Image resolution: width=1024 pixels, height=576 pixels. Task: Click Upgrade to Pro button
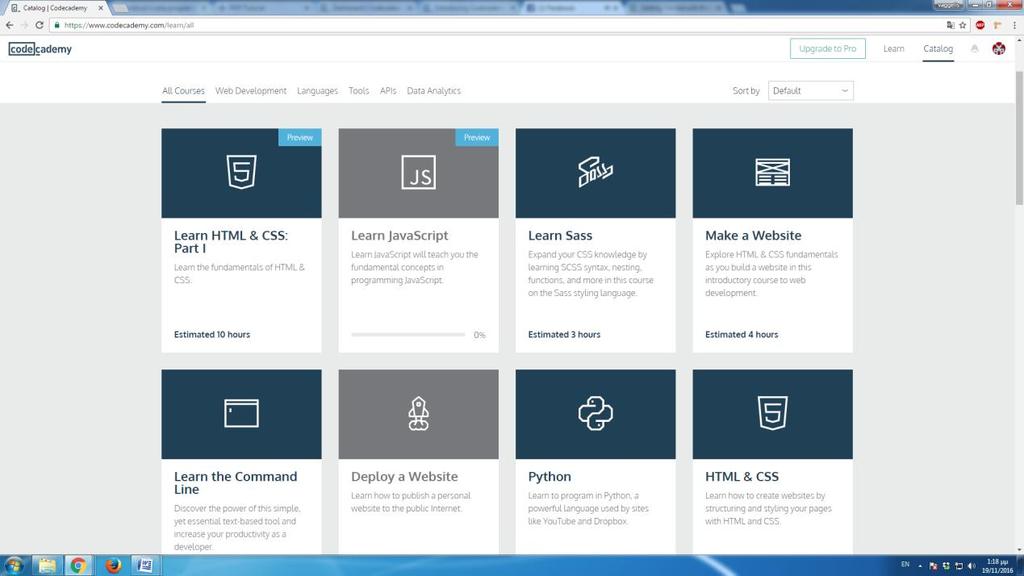827,48
